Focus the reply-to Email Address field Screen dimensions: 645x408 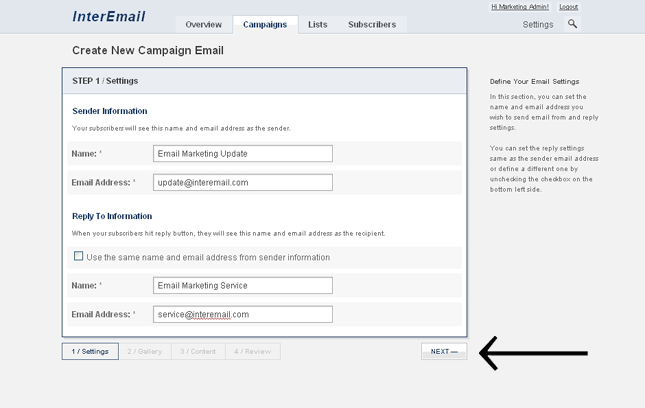[x=242, y=314]
